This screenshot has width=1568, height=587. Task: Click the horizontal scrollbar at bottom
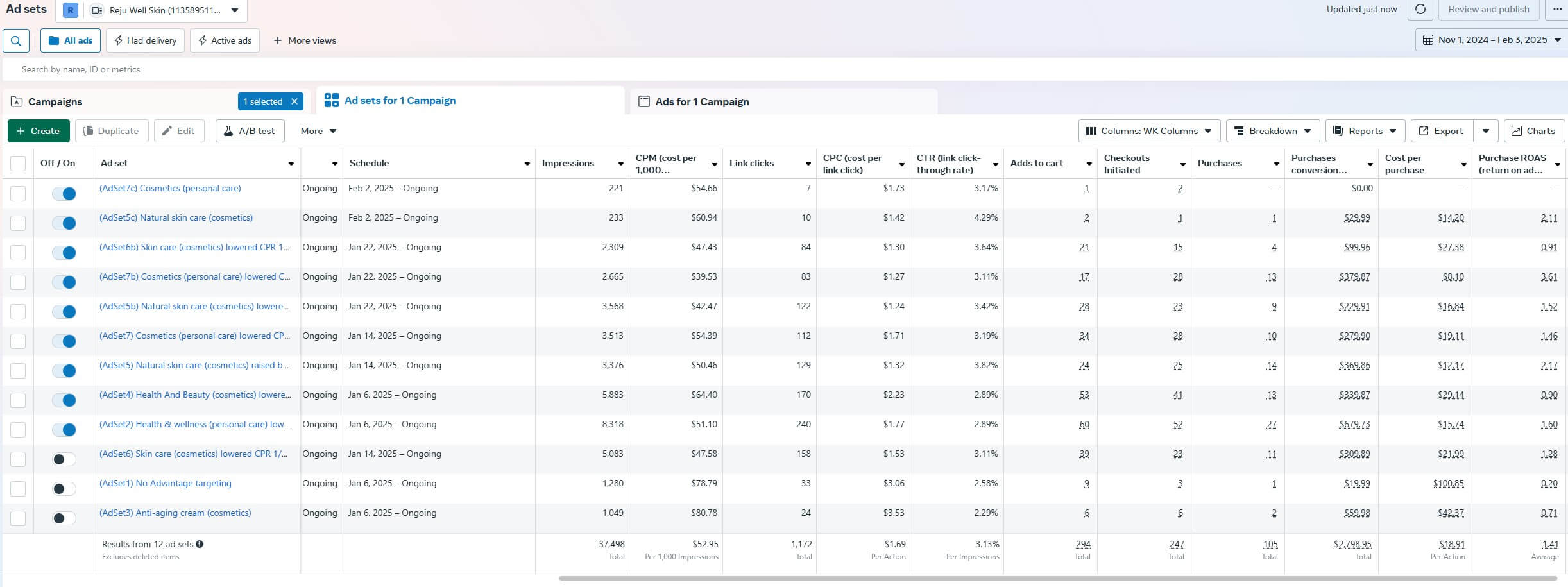pos(1057,578)
